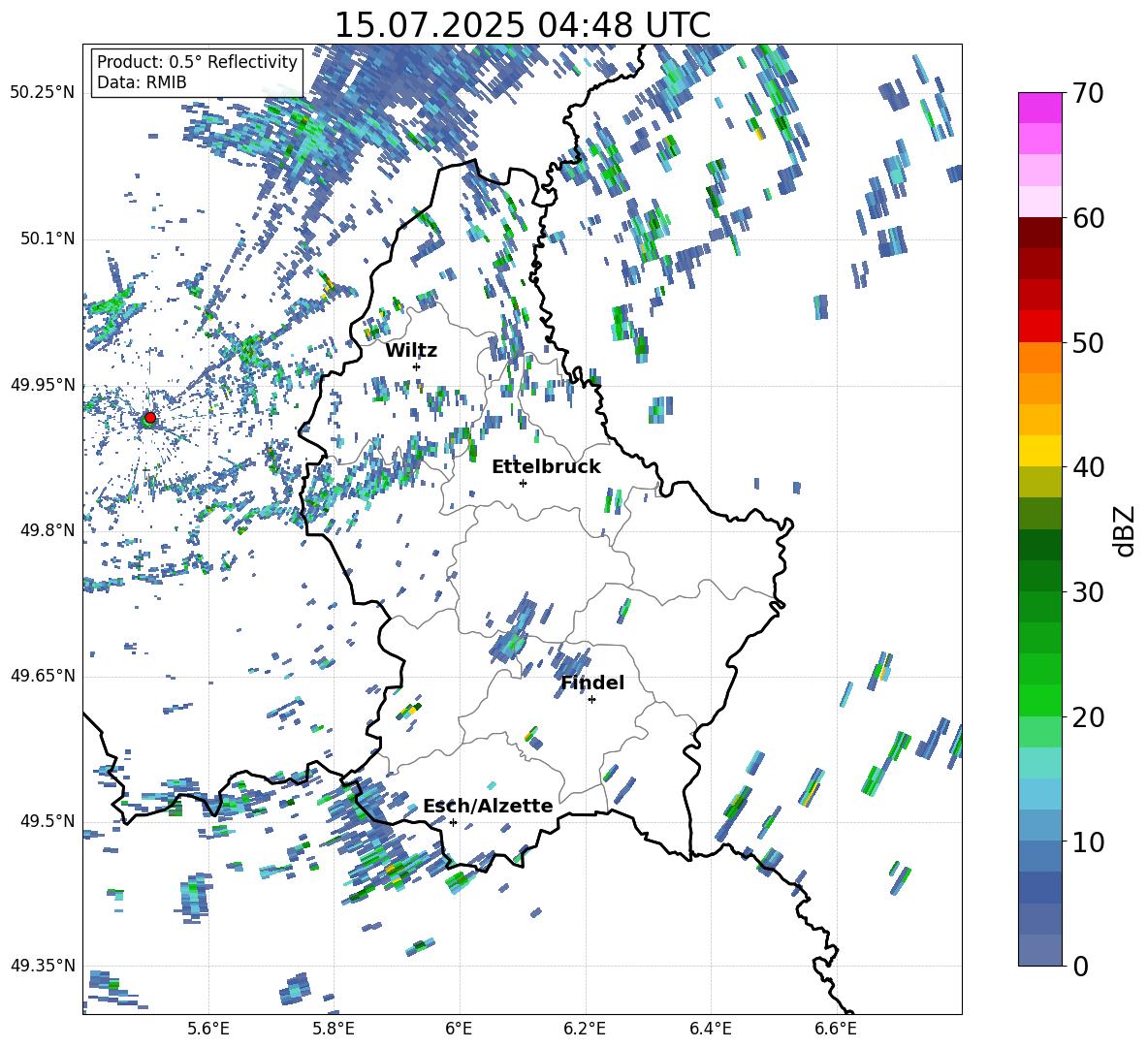This screenshot has width=1148, height=1048.
Task: Pick the dark green swatch near 35 dBZ
Action: click(x=1040, y=545)
